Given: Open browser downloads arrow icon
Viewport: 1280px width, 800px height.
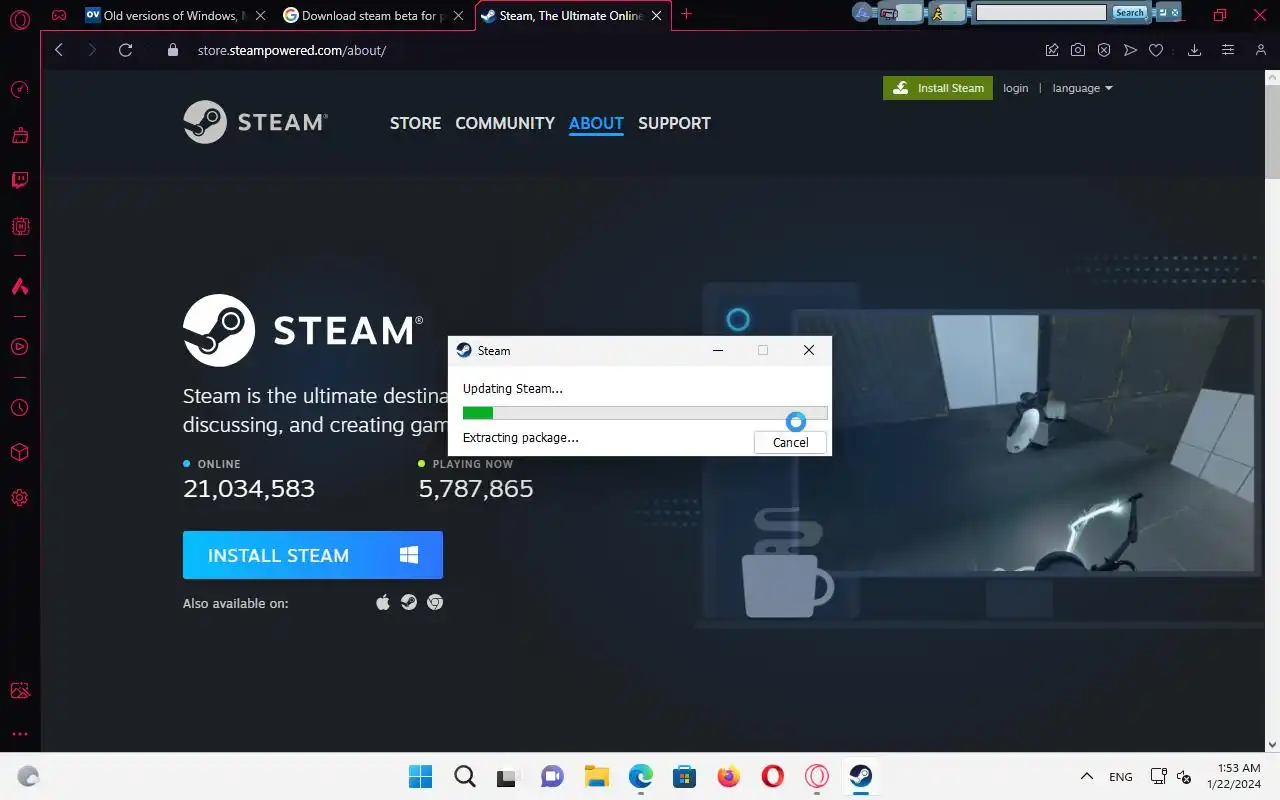Looking at the screenshot, I should tap(1194, 50).
